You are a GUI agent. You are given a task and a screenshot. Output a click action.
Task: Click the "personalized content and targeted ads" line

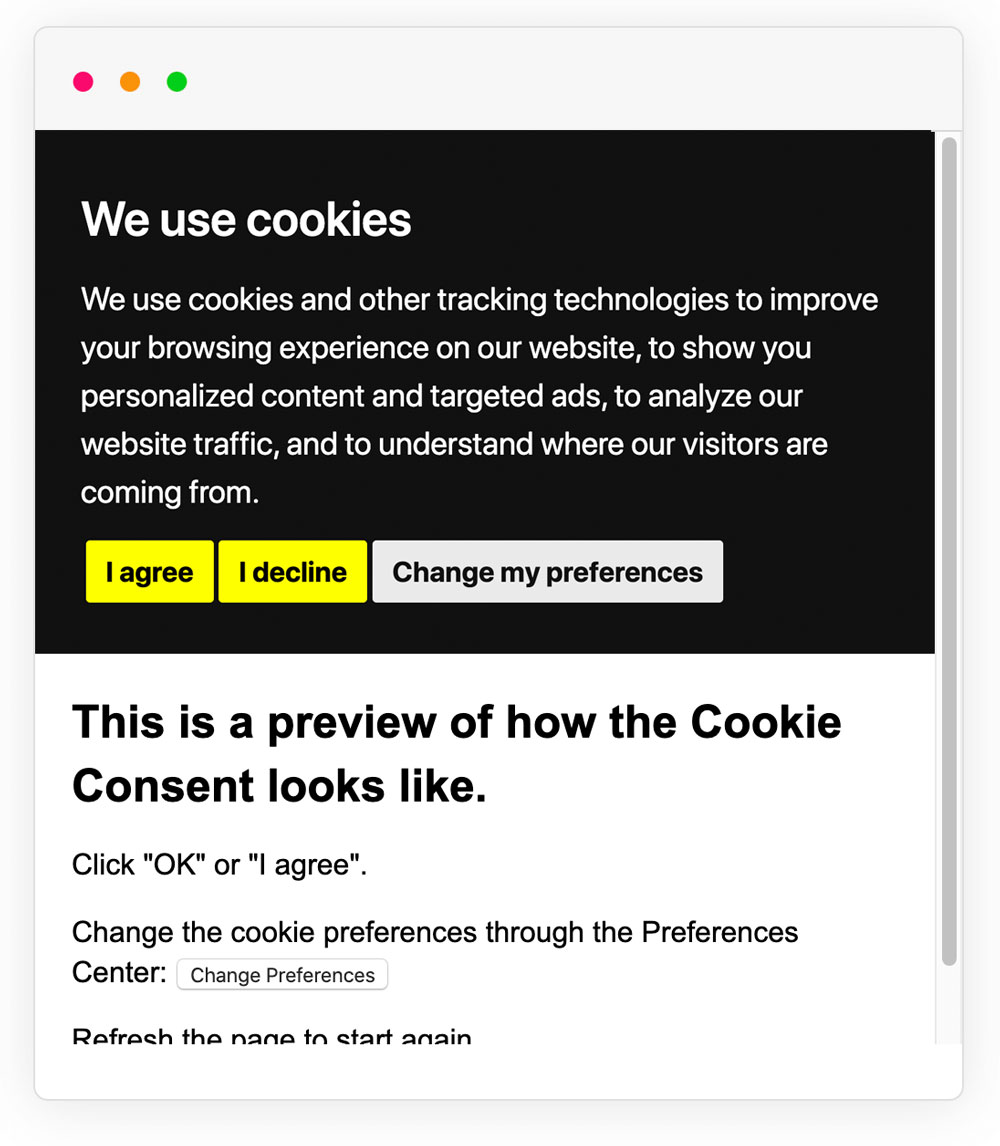(441, 396)
